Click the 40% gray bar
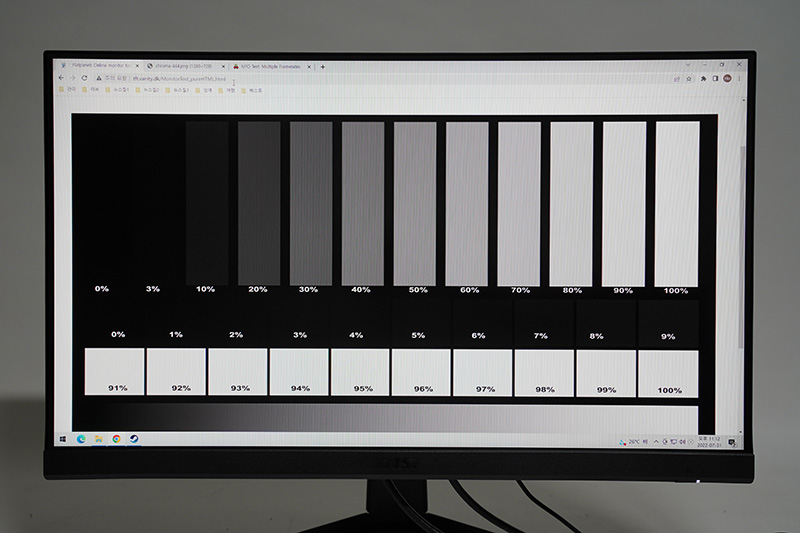 click(363, 204)
